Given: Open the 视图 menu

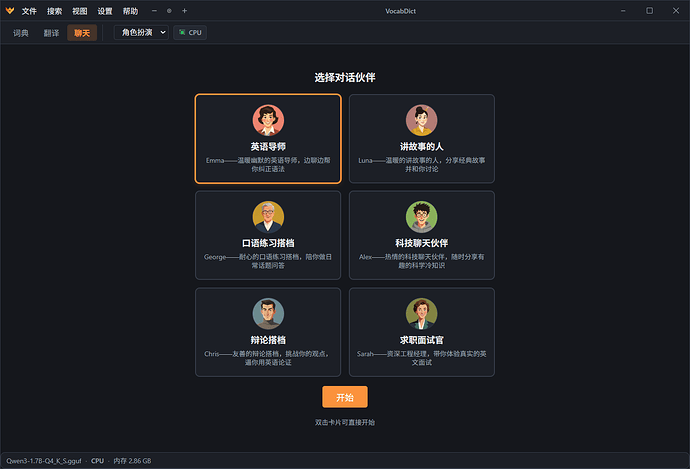Looking at the screenshot, I should point(80,11).
